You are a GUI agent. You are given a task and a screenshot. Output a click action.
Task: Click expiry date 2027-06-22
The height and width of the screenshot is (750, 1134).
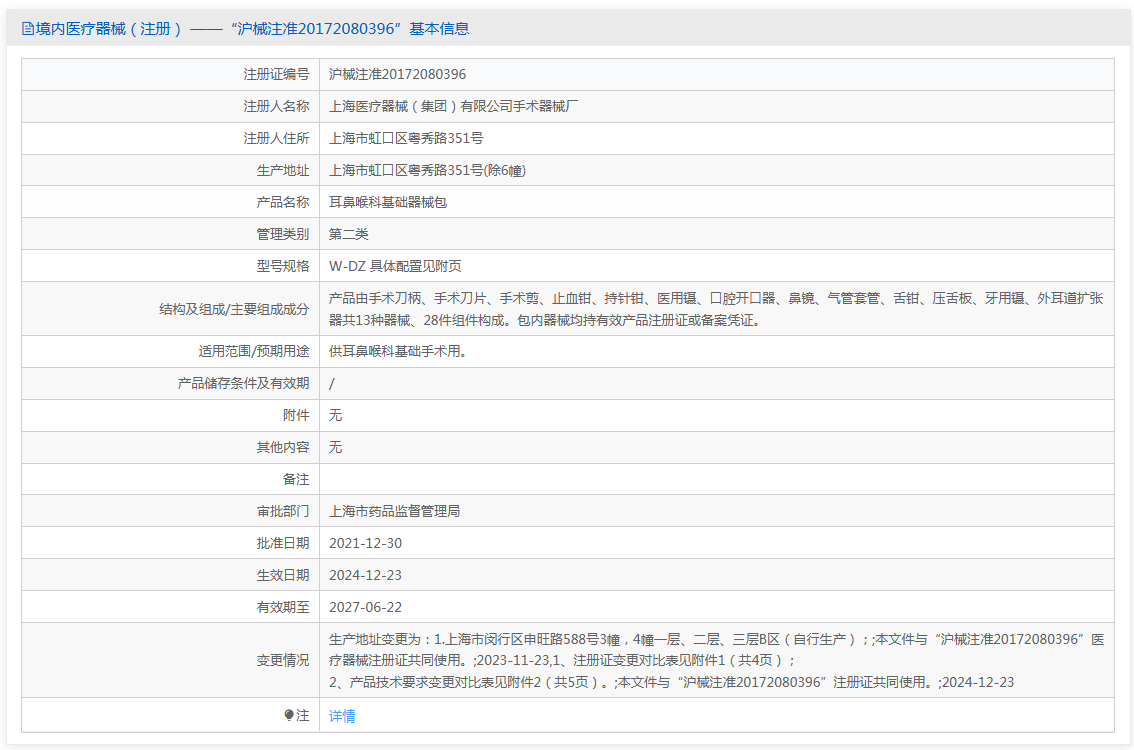pos(365,607)
